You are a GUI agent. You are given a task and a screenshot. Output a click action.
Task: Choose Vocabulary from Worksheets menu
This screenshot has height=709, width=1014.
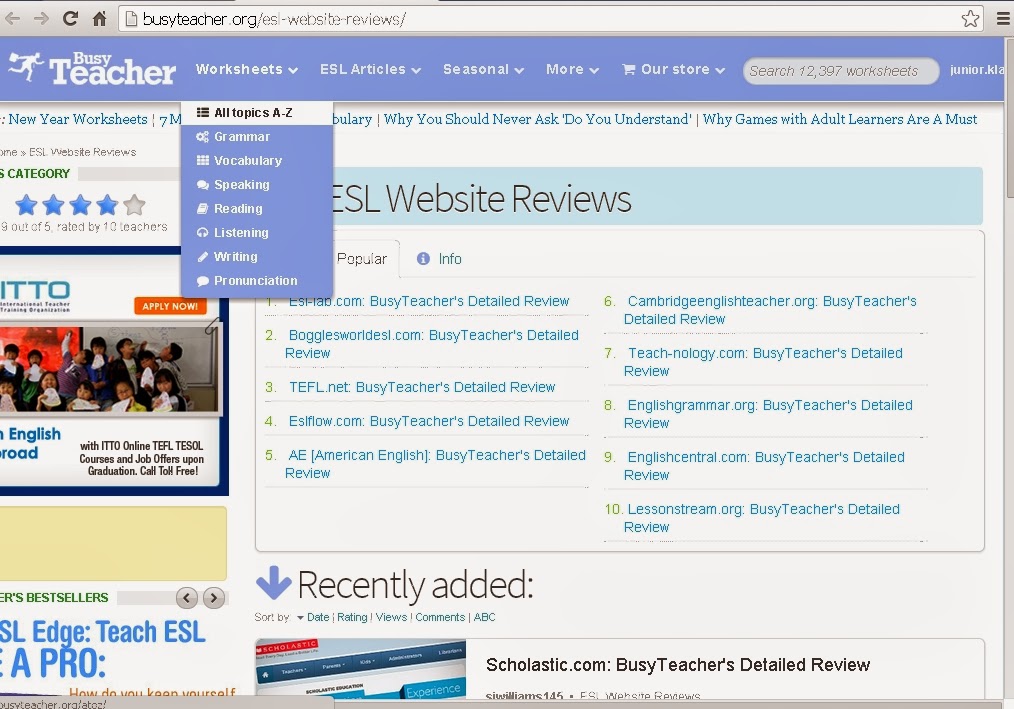pyautogui.click(x=257, y=160)
